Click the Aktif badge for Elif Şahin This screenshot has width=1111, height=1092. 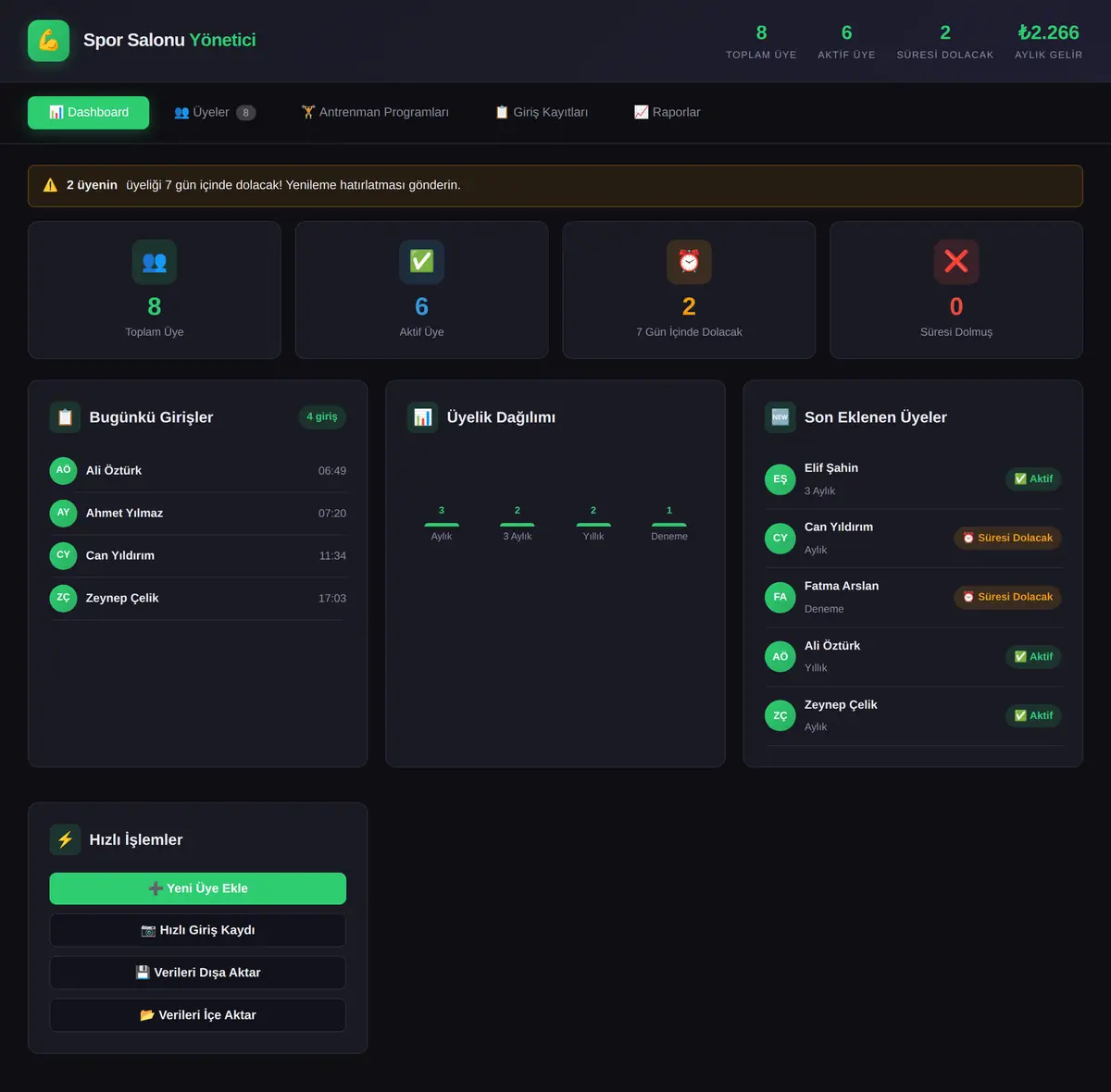coord(1033,479)
